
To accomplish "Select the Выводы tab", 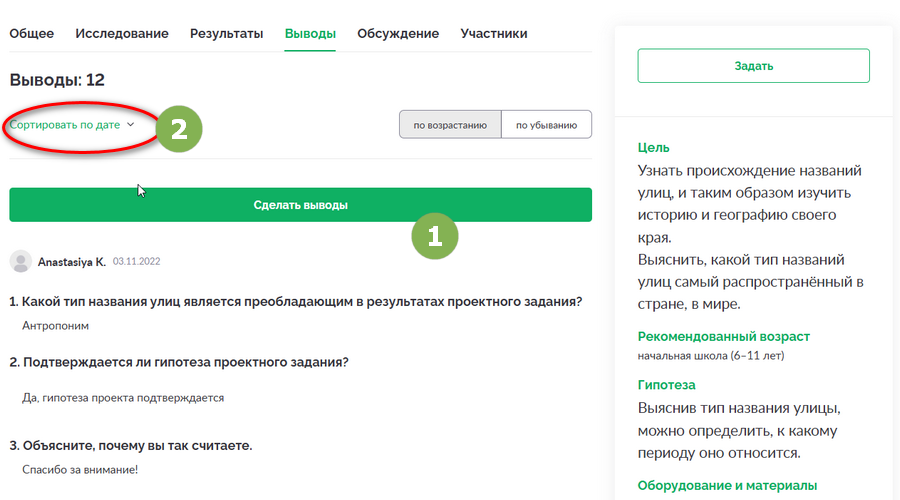I will (x=310, y=33).
